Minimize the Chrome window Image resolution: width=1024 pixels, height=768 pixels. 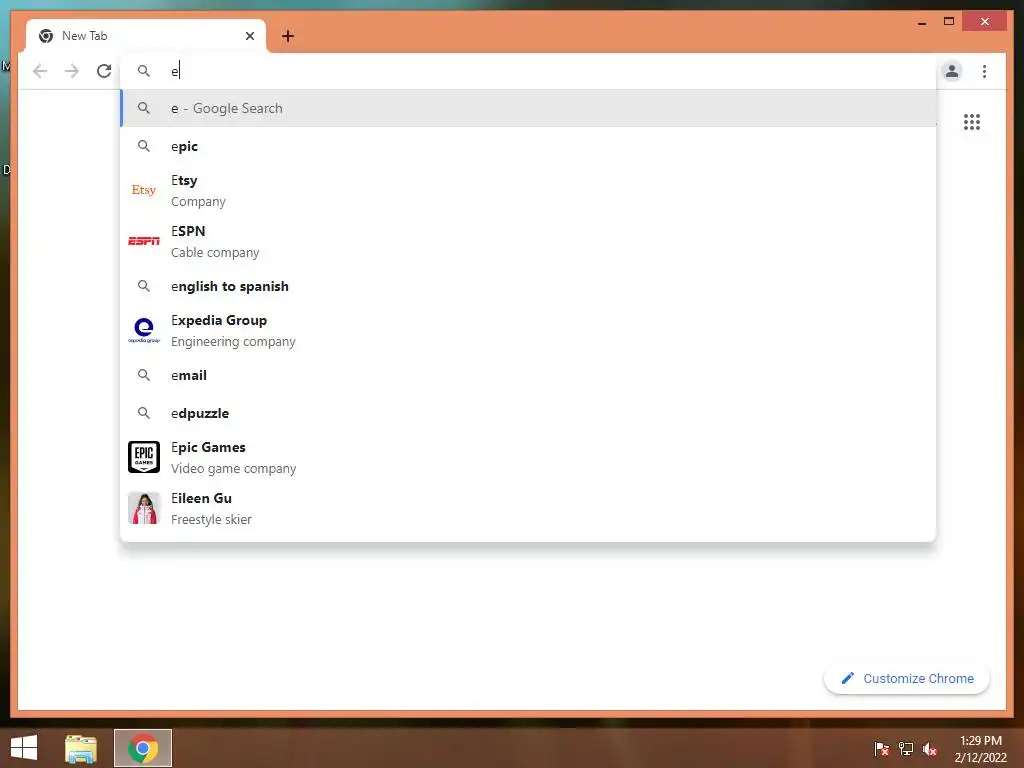922,22
